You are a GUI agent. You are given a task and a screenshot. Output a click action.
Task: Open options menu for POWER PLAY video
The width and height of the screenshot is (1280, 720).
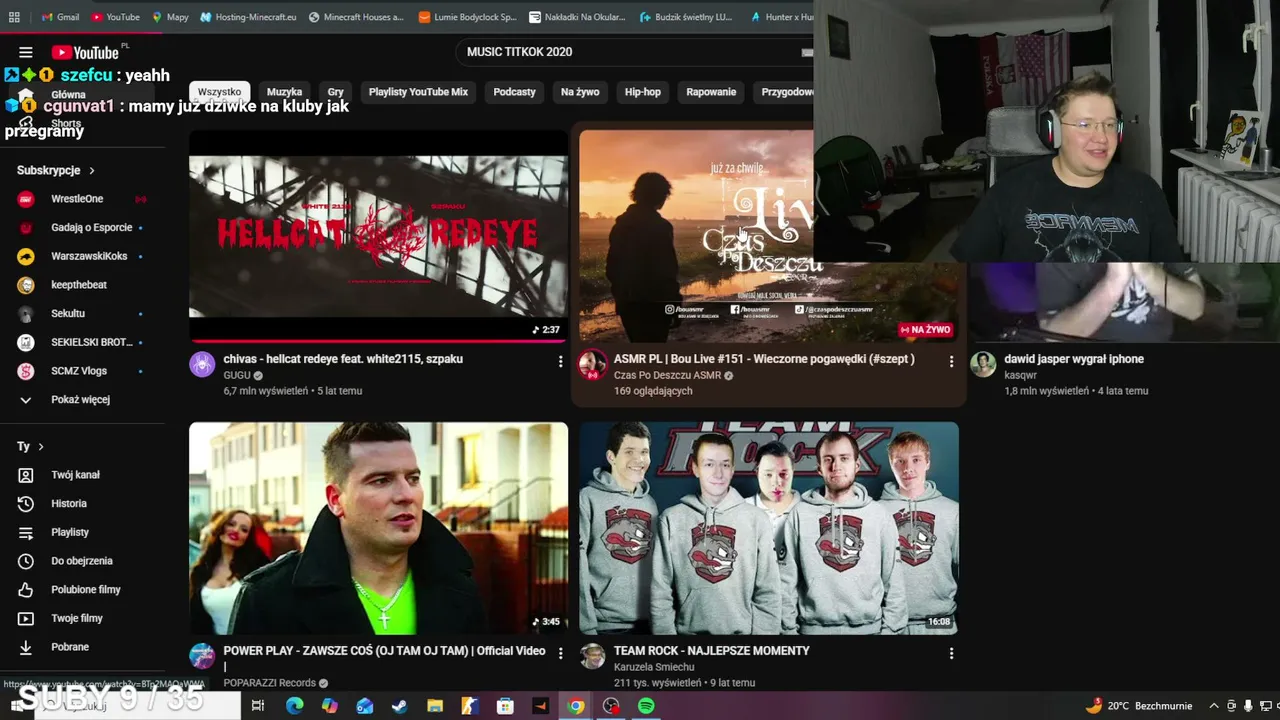point(560,653)
